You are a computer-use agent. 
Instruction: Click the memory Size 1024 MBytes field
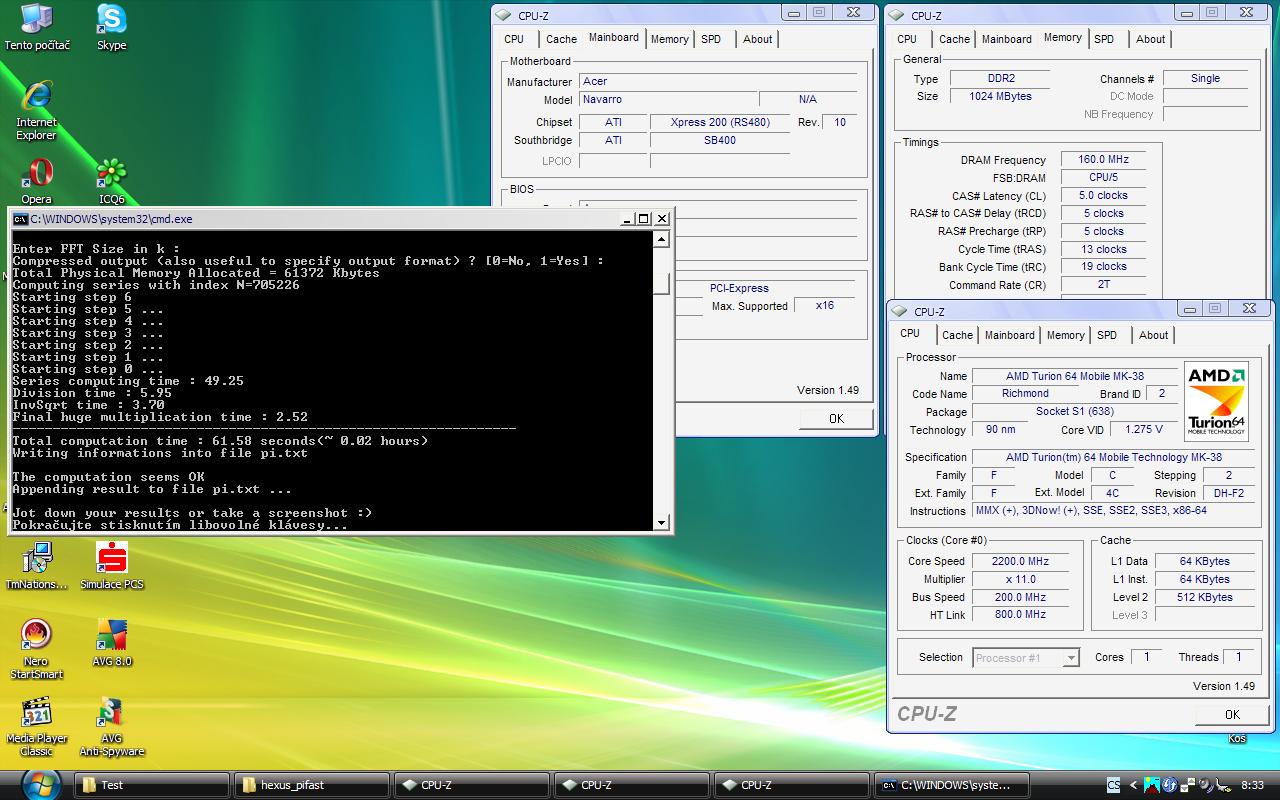[x=1000, y=96]
